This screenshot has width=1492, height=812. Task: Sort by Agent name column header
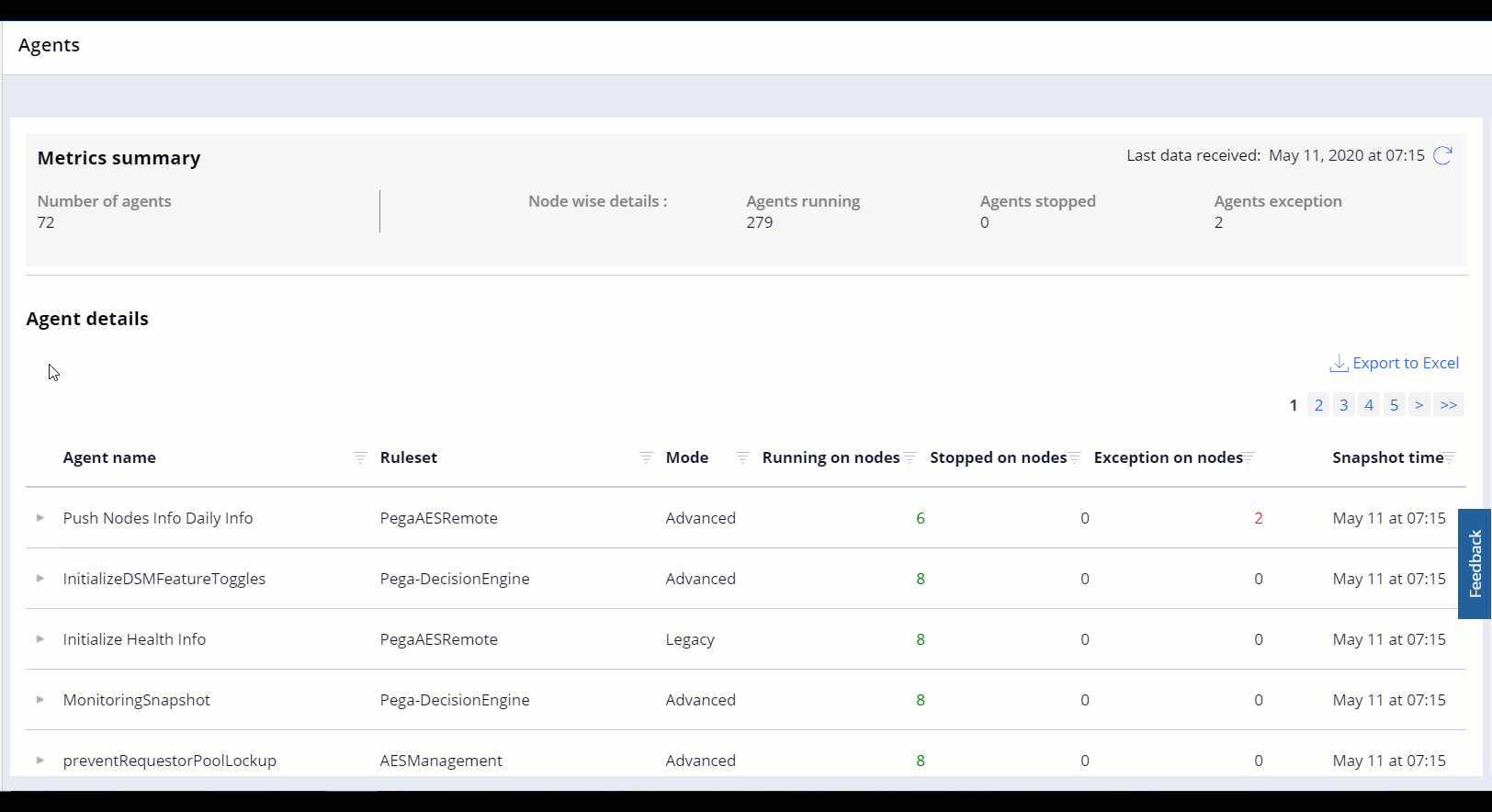(x=109, y=457)
